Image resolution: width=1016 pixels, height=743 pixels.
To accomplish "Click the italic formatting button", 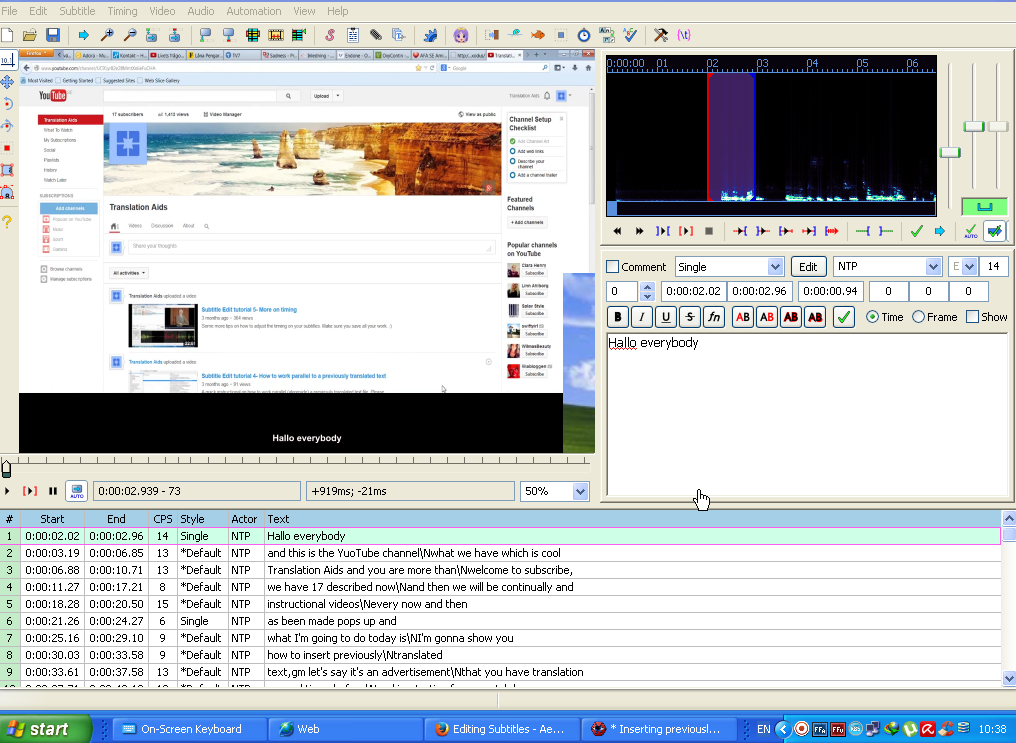I will tap(642, 317).
